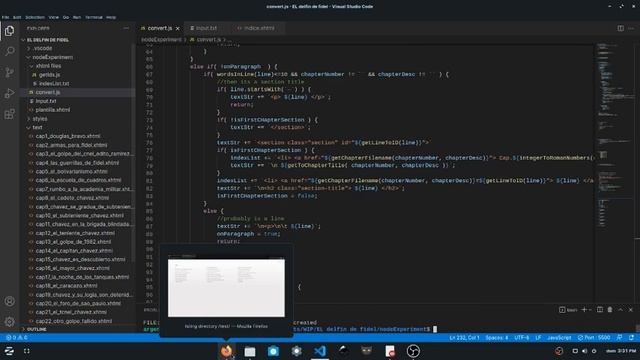Click the clock in the system tray
The height and width of the screenshot is (360, 640).
[620, 351]
